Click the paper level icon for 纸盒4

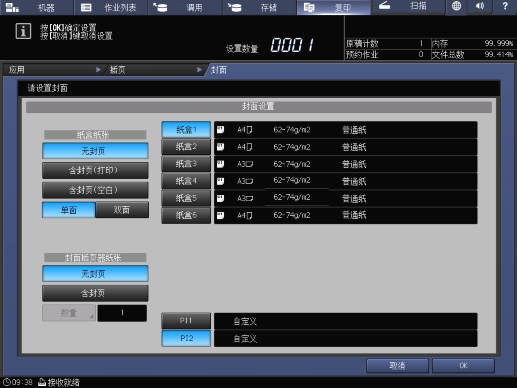221,181
